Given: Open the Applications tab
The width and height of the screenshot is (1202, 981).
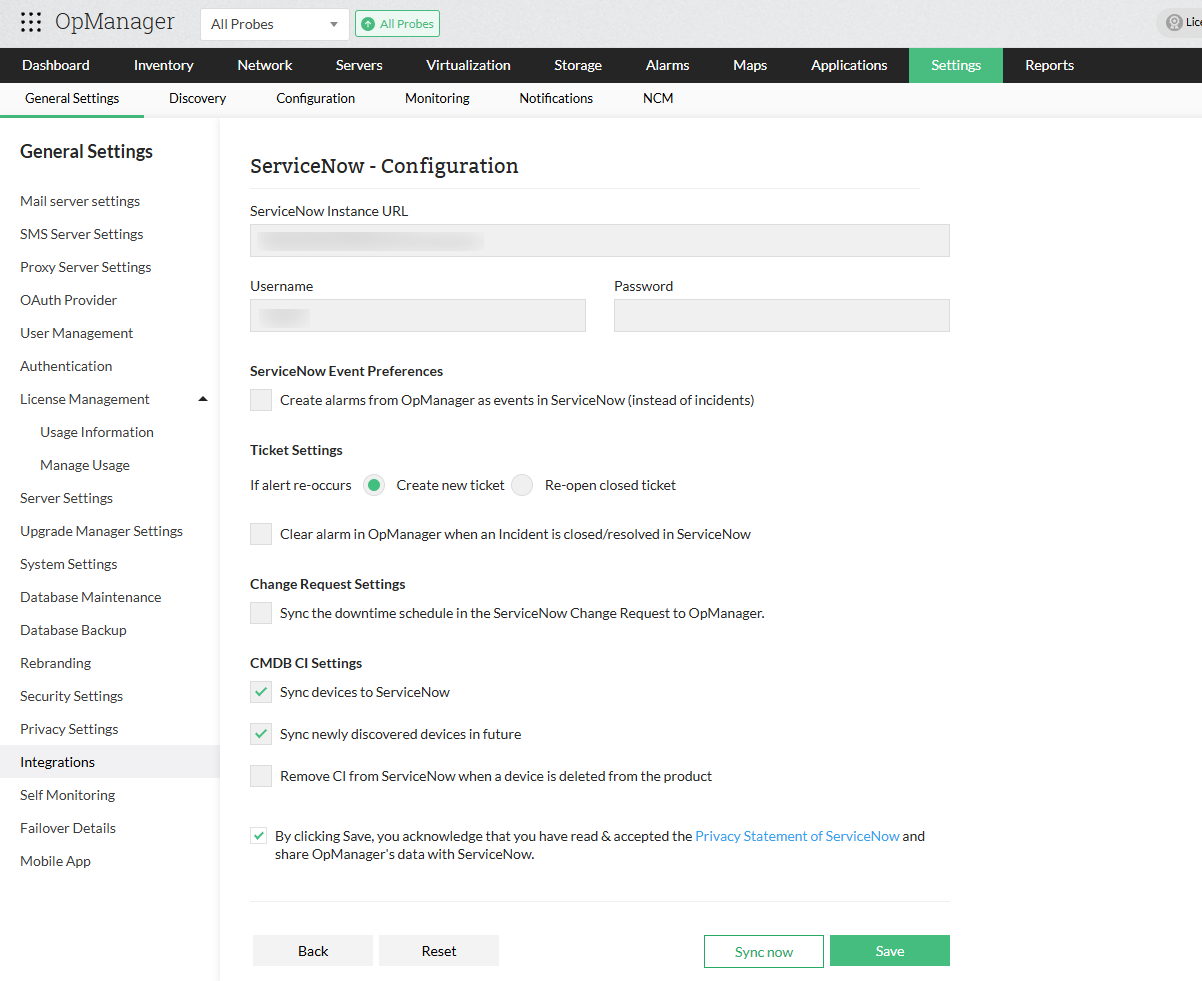Looking at the screenshot, I should [849, 65].
